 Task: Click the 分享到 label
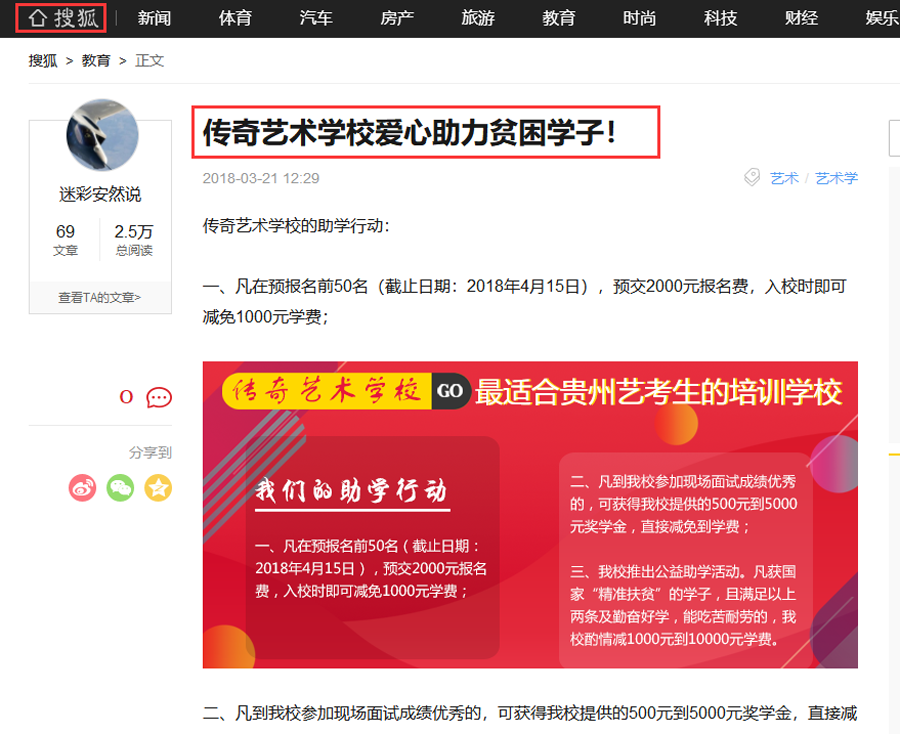150,453
